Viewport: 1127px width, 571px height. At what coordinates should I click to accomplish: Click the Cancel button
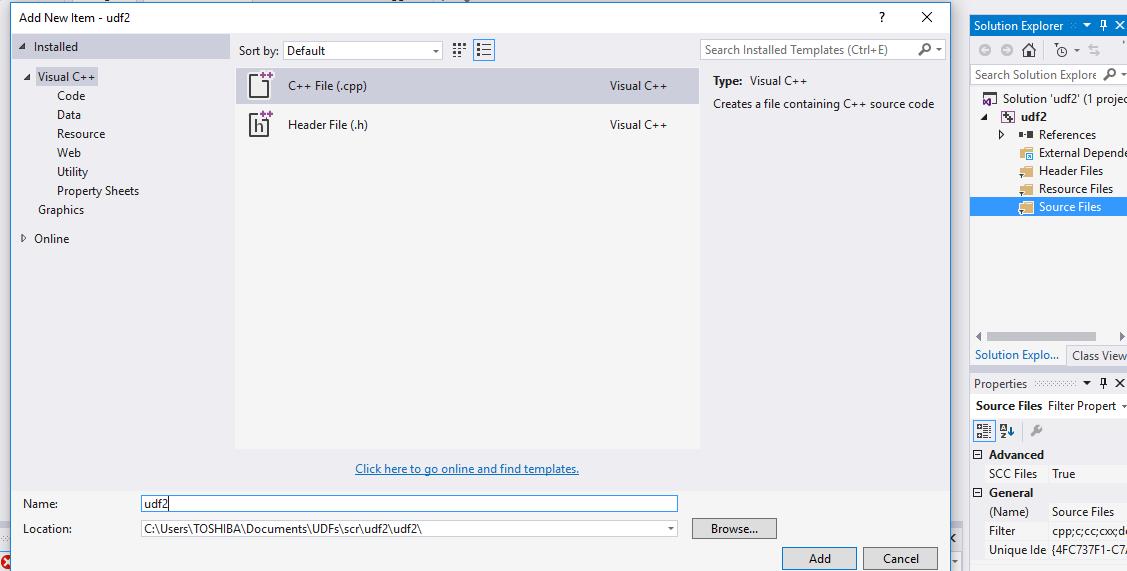pos(901,559)
